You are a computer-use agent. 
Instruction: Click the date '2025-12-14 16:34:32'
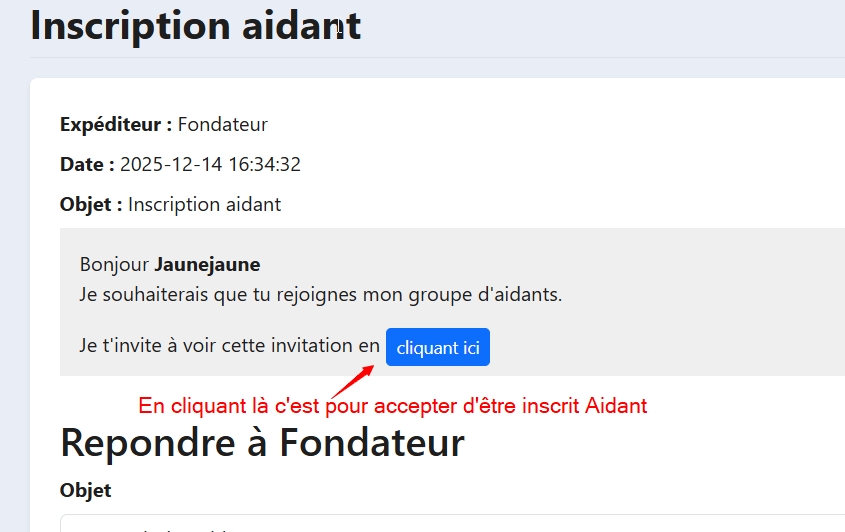pos(210,165)
